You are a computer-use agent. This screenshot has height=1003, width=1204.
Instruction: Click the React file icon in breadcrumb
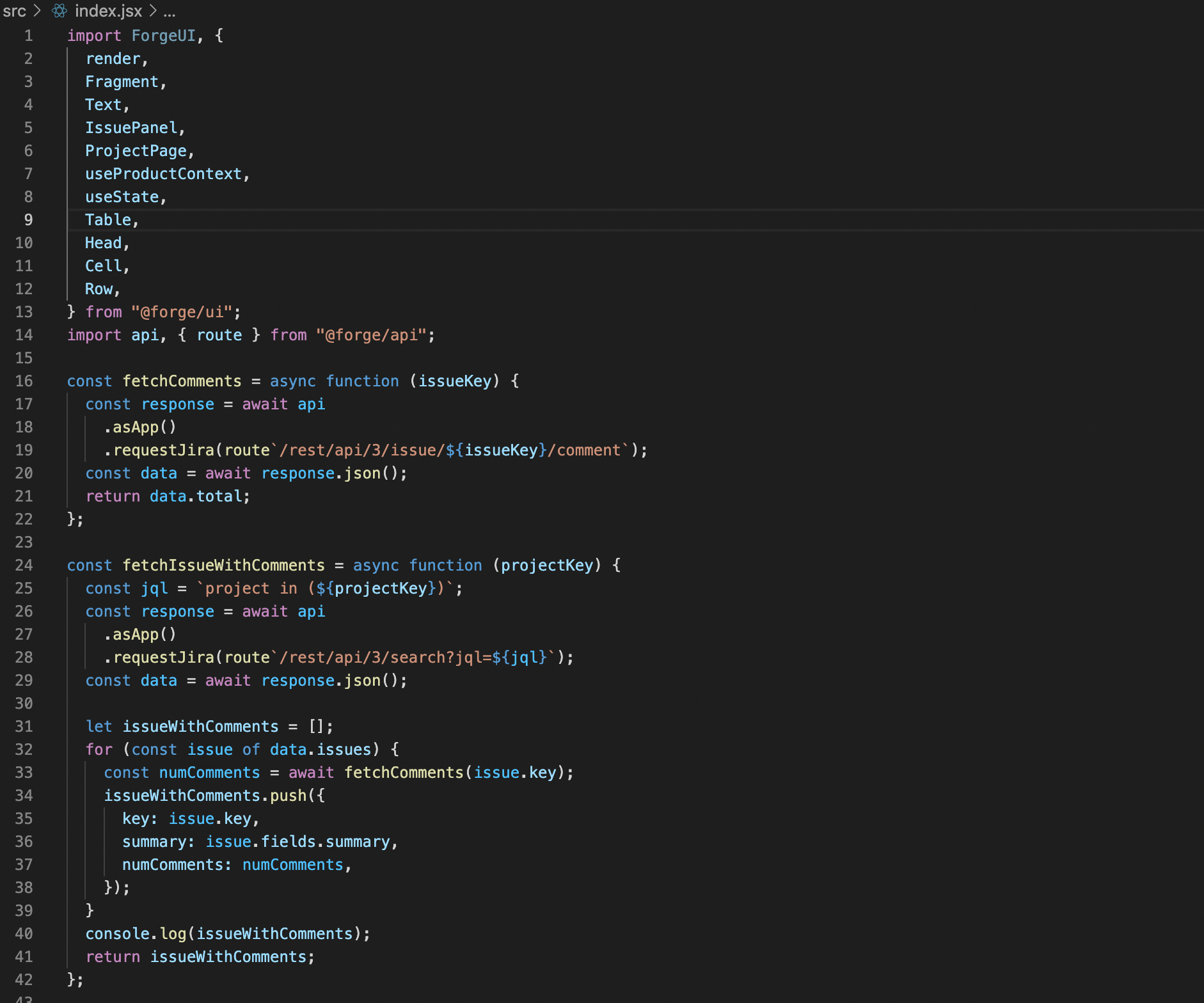[x=59, y=11]
